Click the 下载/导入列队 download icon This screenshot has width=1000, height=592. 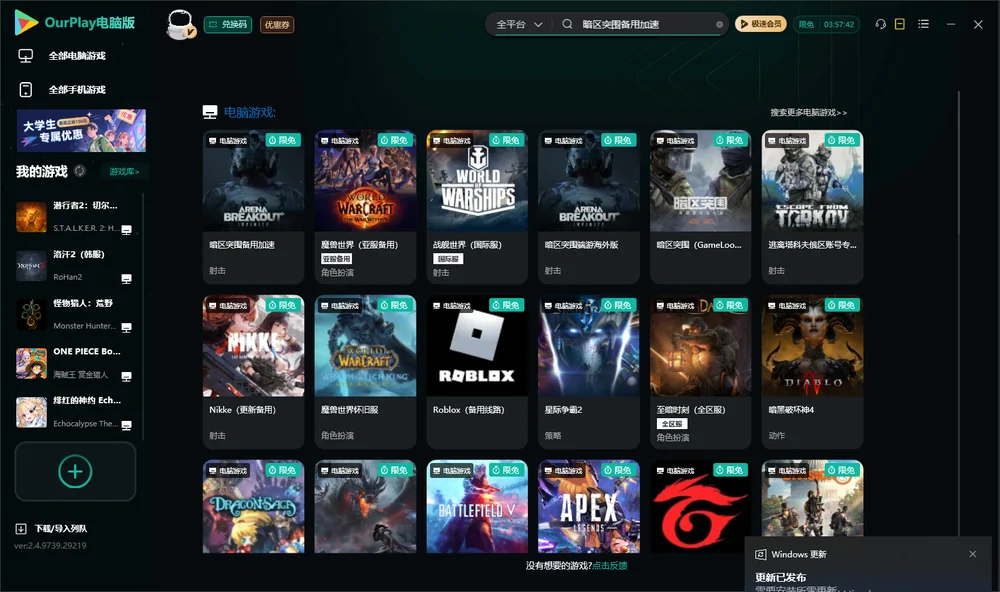(21, 528)
